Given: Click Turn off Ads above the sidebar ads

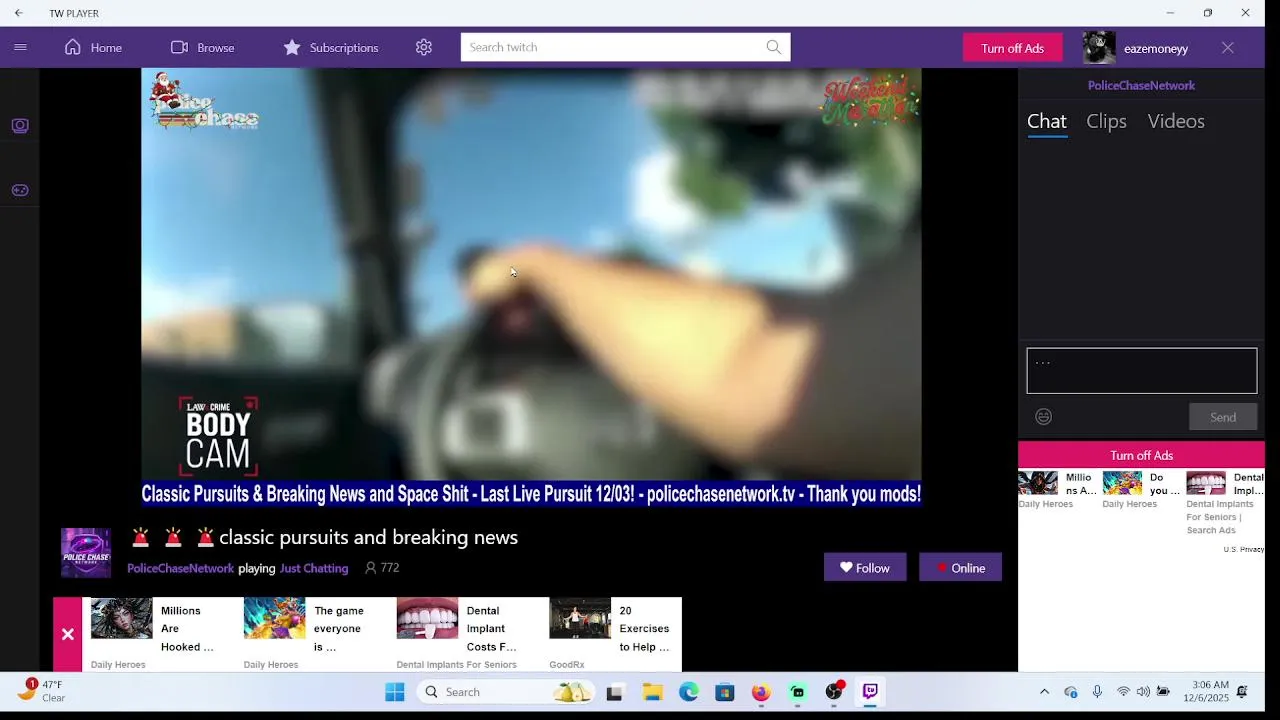Looking at the screenshot, I should click(1141, 455).
